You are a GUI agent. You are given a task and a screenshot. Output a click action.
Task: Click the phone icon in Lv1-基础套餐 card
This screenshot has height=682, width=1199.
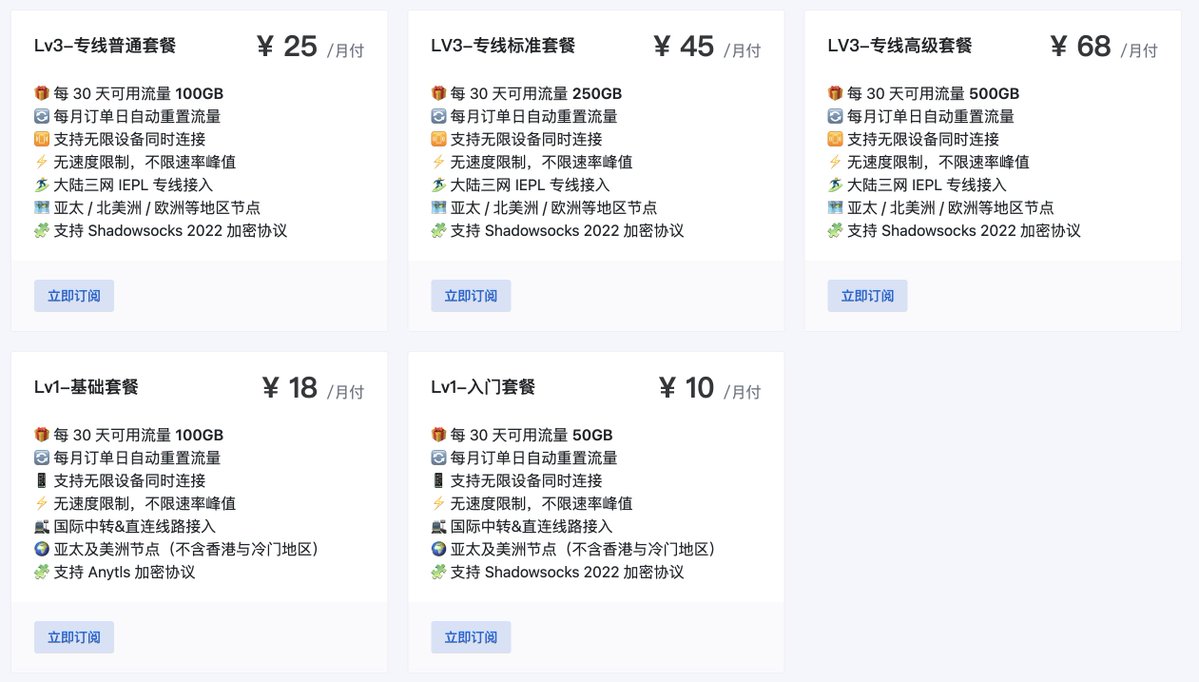(42, 480)
